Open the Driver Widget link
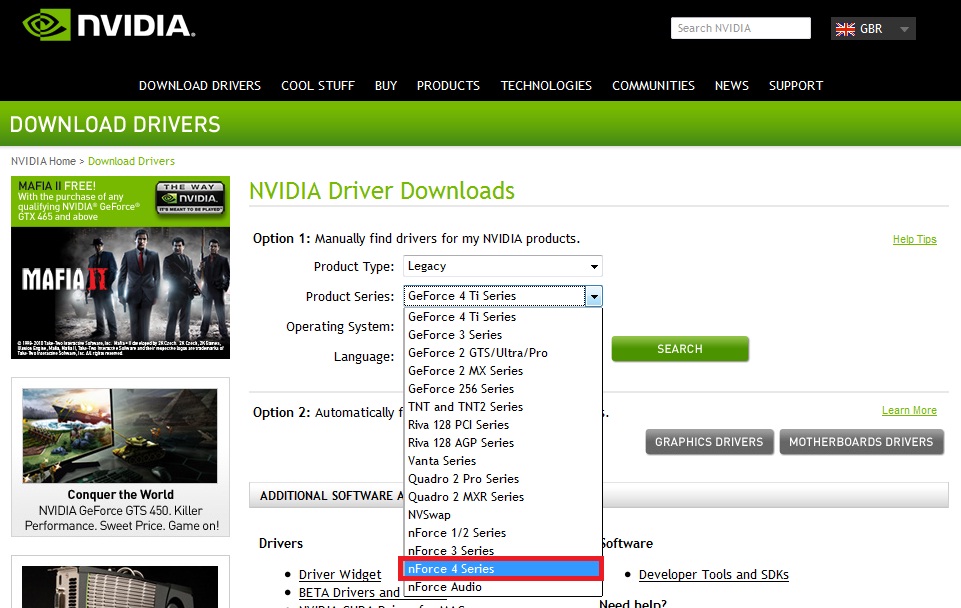Screen dimensions: 961x608 coord(340,574)
